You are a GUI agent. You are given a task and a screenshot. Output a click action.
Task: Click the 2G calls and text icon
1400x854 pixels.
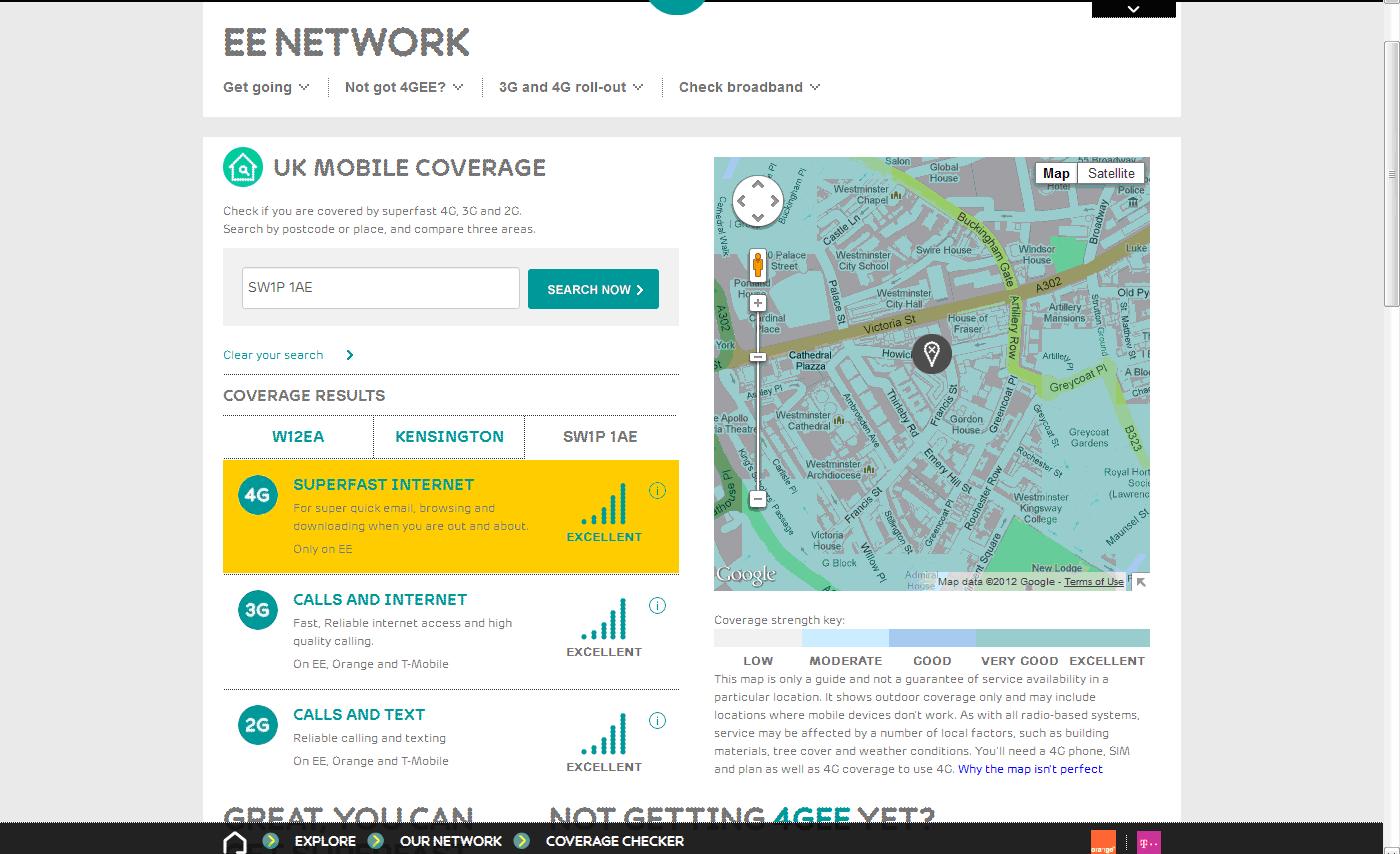(257, 725)
